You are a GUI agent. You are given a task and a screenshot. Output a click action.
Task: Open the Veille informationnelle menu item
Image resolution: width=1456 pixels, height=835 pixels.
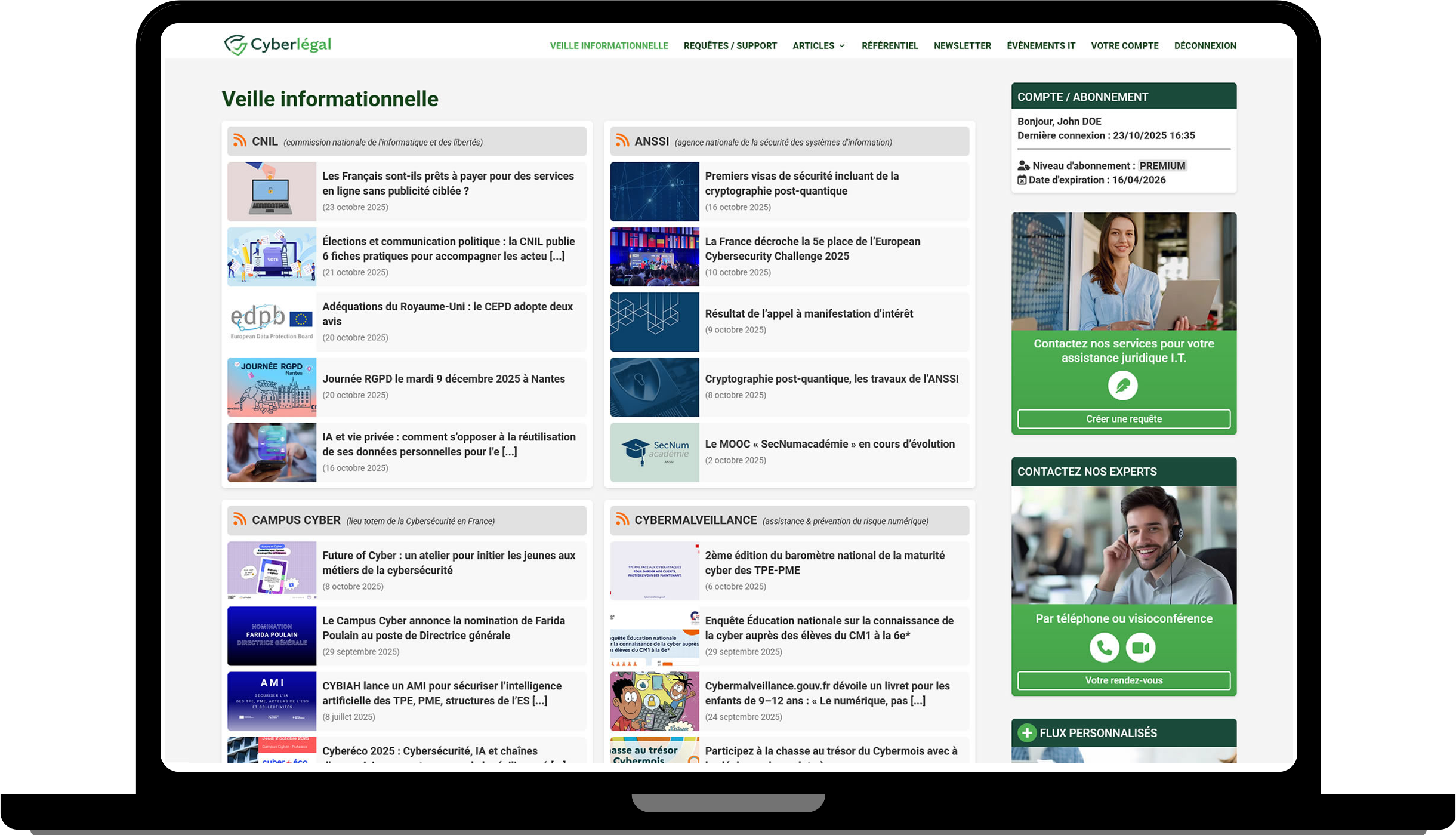click(x=609, y=46)
